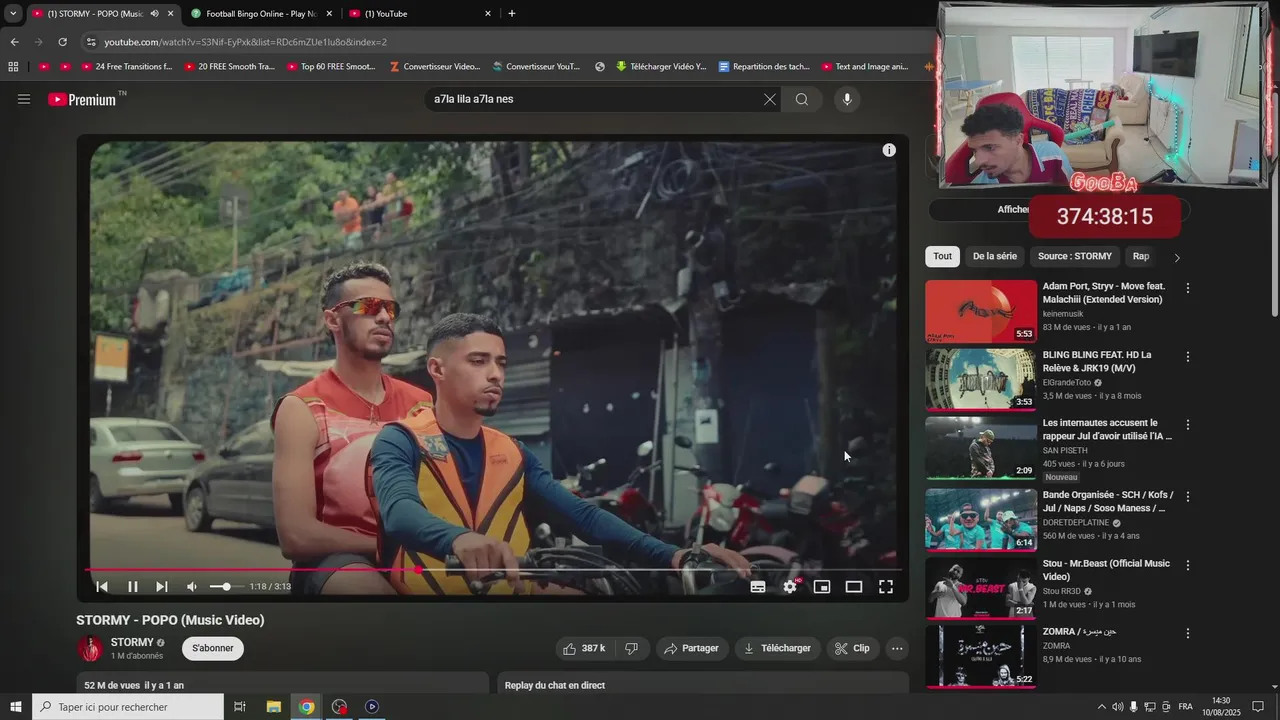Open Stou - Mr.Beast video title
Screen dimensions: 1280x720
pyautogui.click(x=1106, y=570)
